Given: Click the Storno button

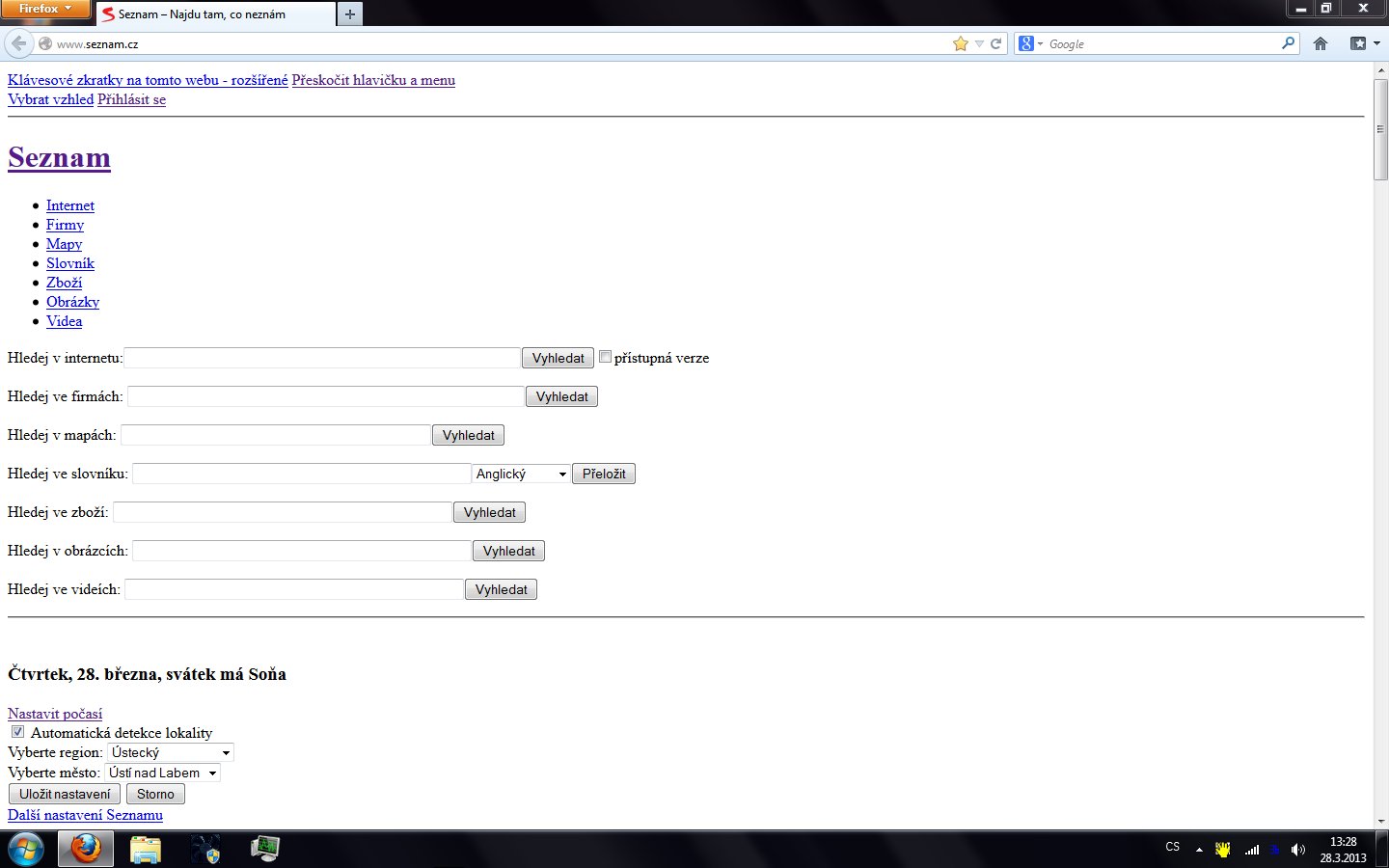Looking at the screenshot, I should (155, 794).
